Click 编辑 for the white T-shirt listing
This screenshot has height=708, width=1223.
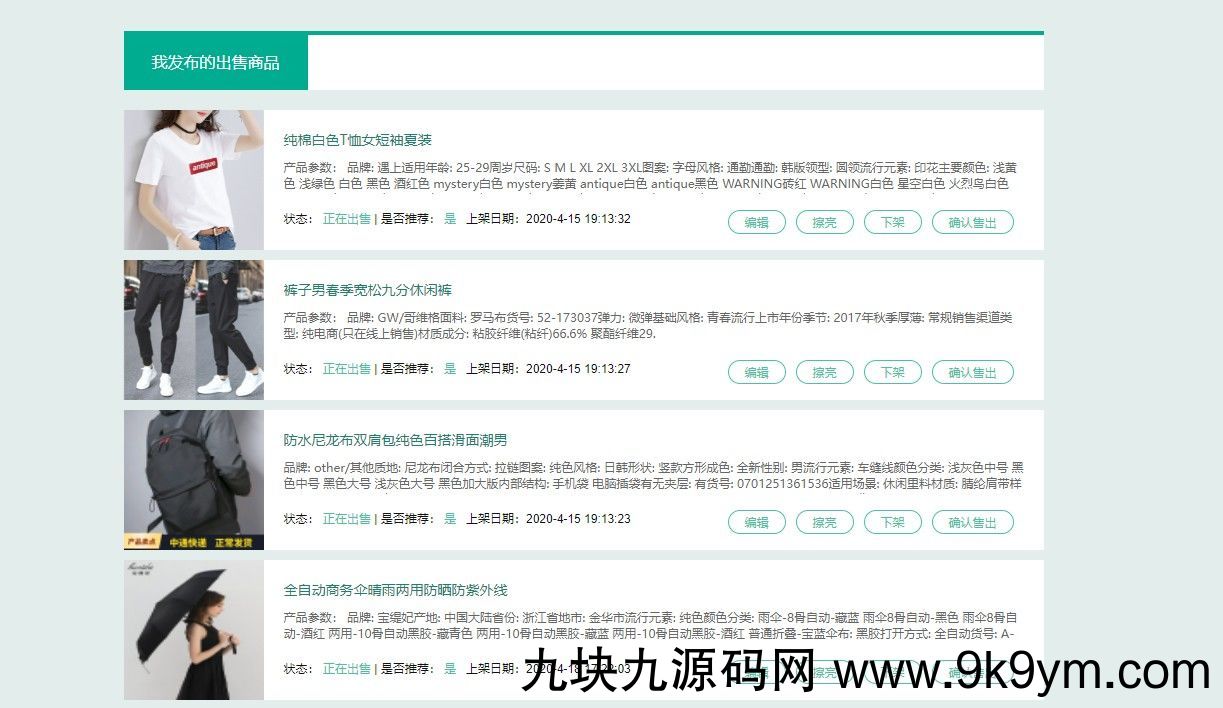click(x=756, y=222)
